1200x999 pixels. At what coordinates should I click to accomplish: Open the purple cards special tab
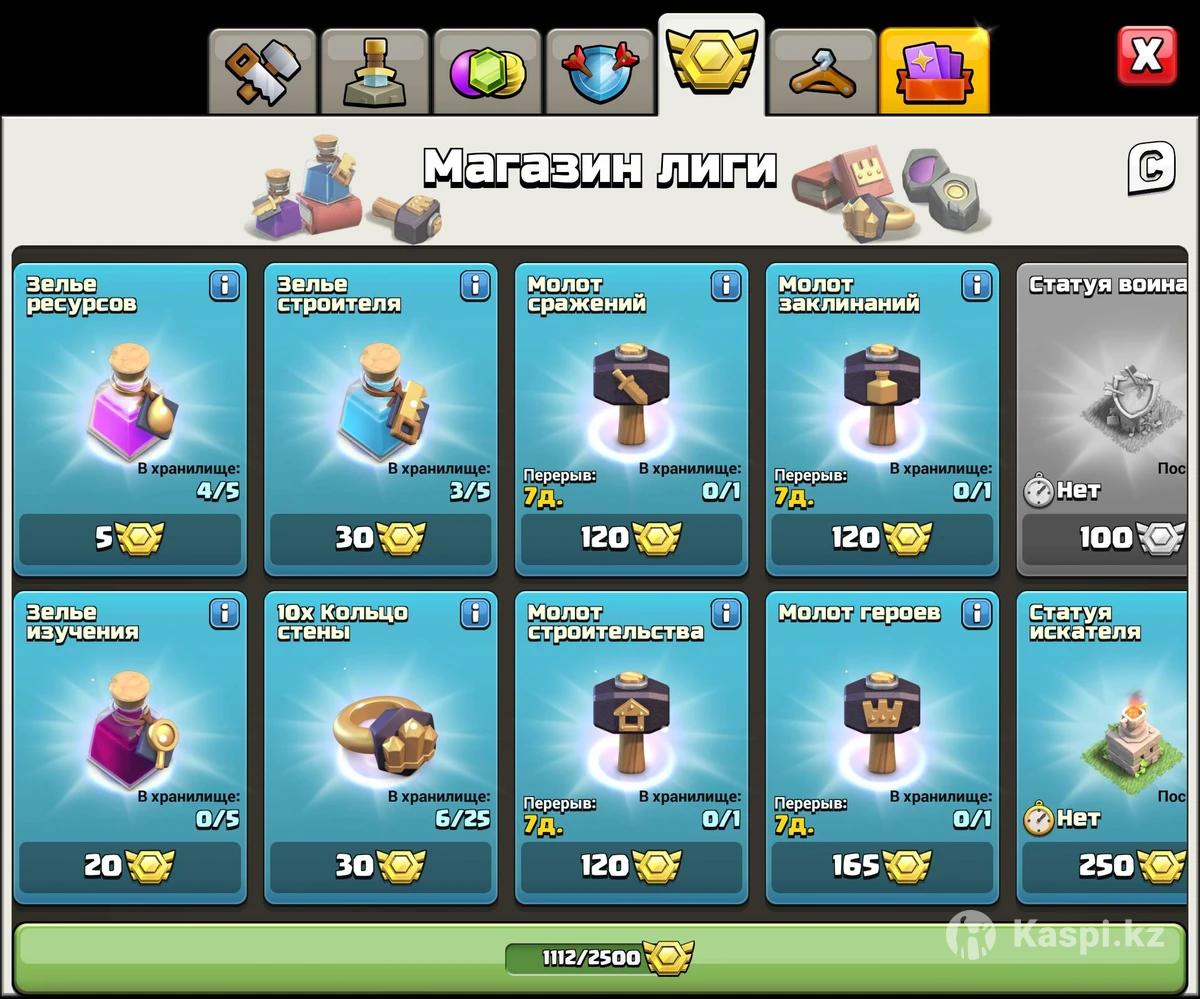pyautogui.click(x=935, y=72)
